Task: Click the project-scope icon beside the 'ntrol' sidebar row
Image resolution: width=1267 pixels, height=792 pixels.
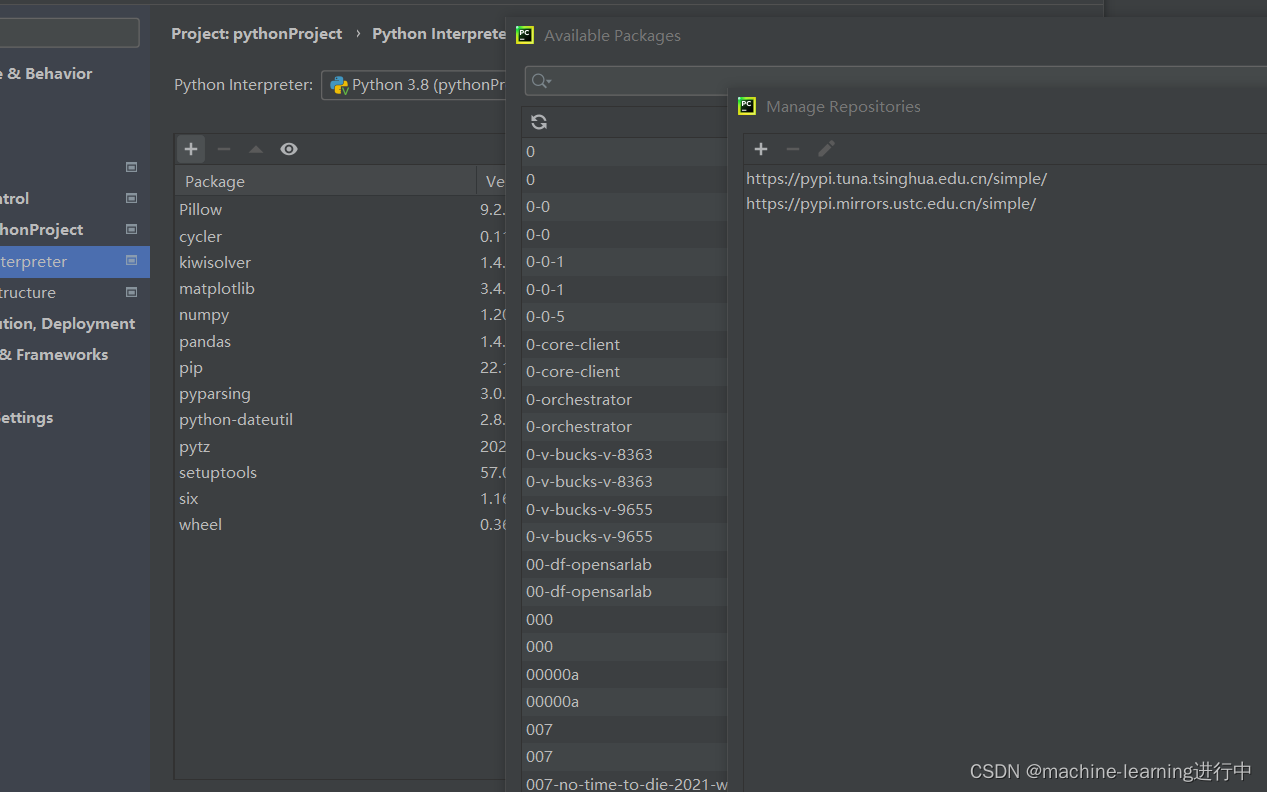Action: click(x=131, y=198)
